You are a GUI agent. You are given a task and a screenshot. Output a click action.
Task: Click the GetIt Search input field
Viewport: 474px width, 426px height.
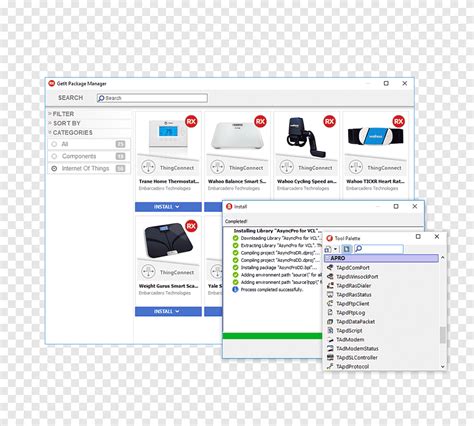(x=152, y=98)
